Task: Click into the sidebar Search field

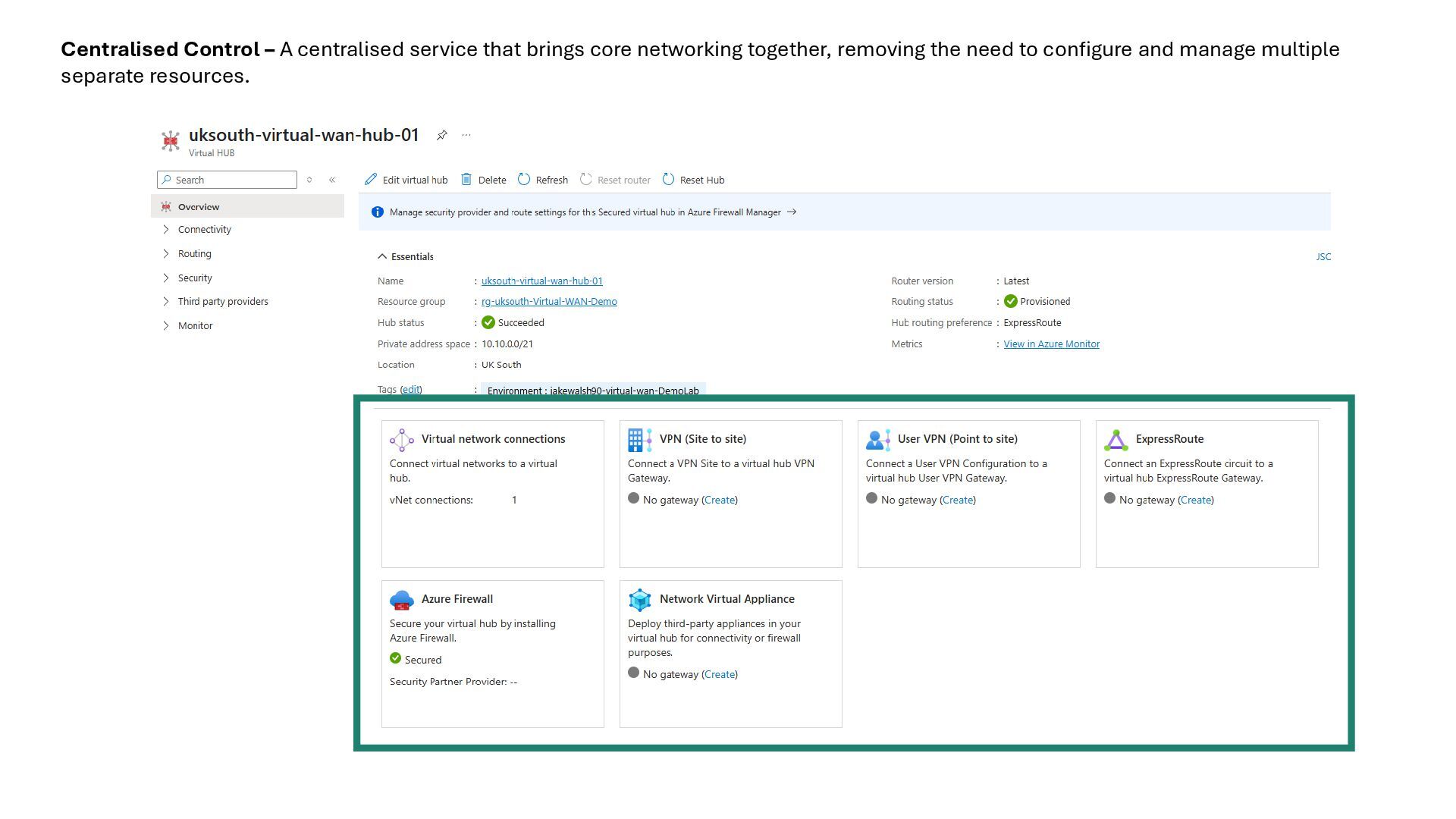Action: tap(227, 180)
